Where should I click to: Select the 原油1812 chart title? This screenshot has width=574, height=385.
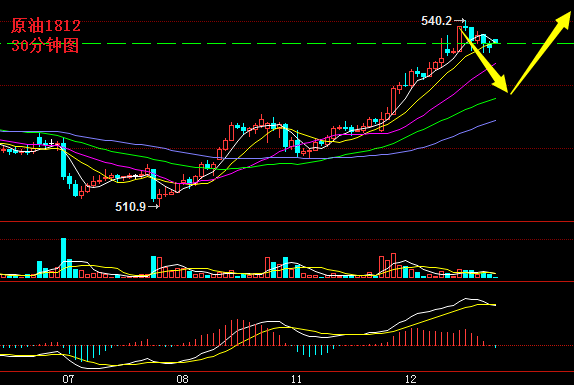tap(46, 26)
